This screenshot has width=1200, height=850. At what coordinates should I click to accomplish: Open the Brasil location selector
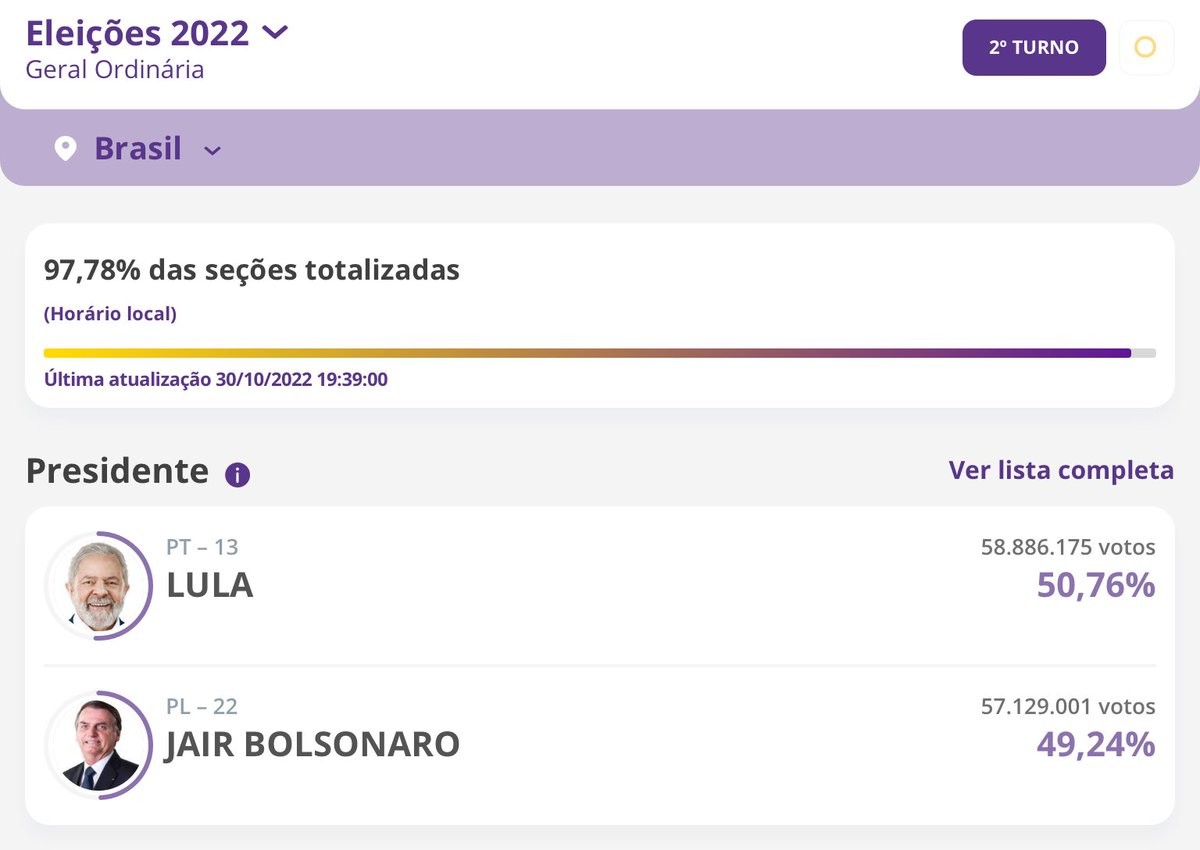(138, 149)
